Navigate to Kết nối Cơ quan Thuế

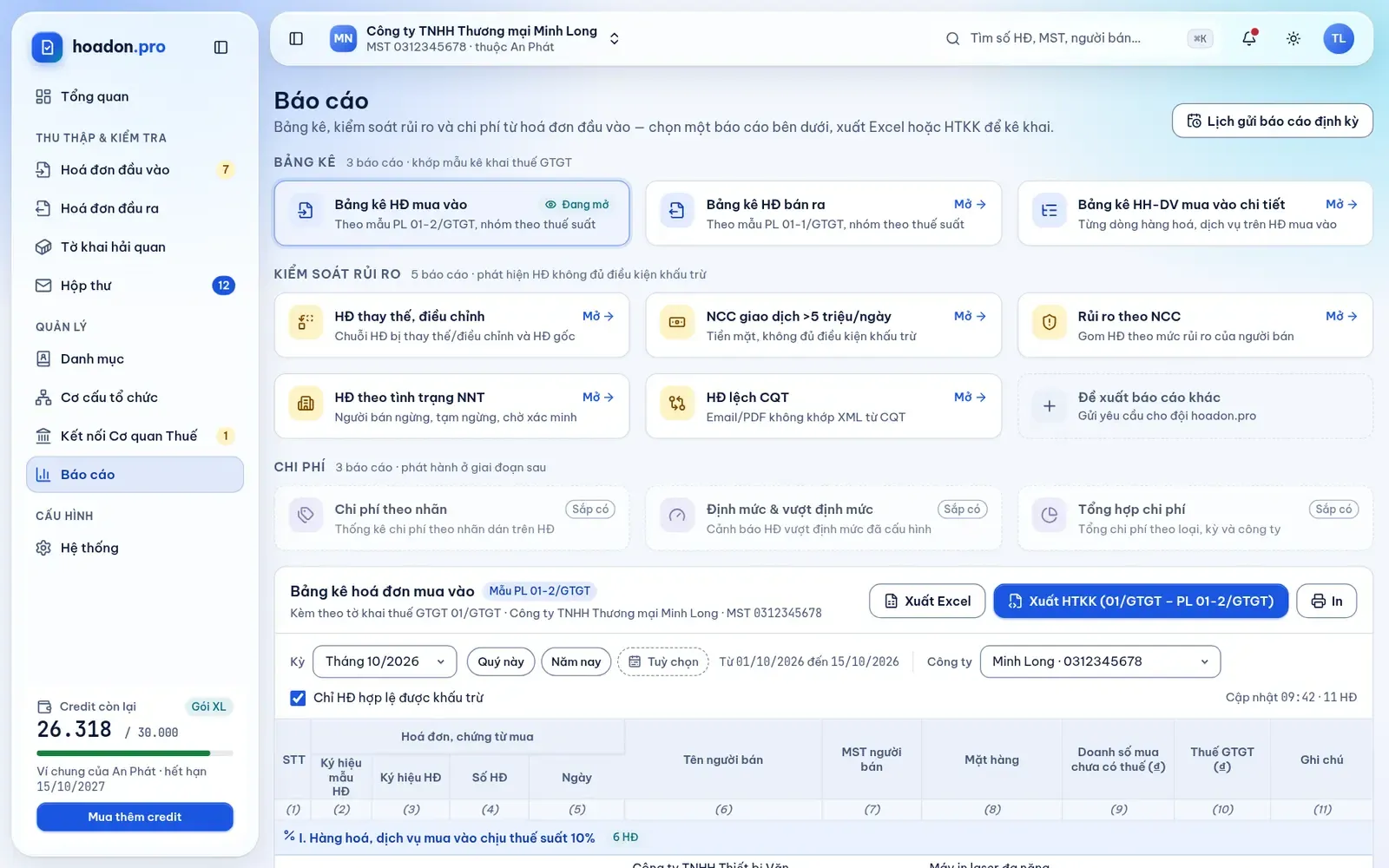click(135, 436)
